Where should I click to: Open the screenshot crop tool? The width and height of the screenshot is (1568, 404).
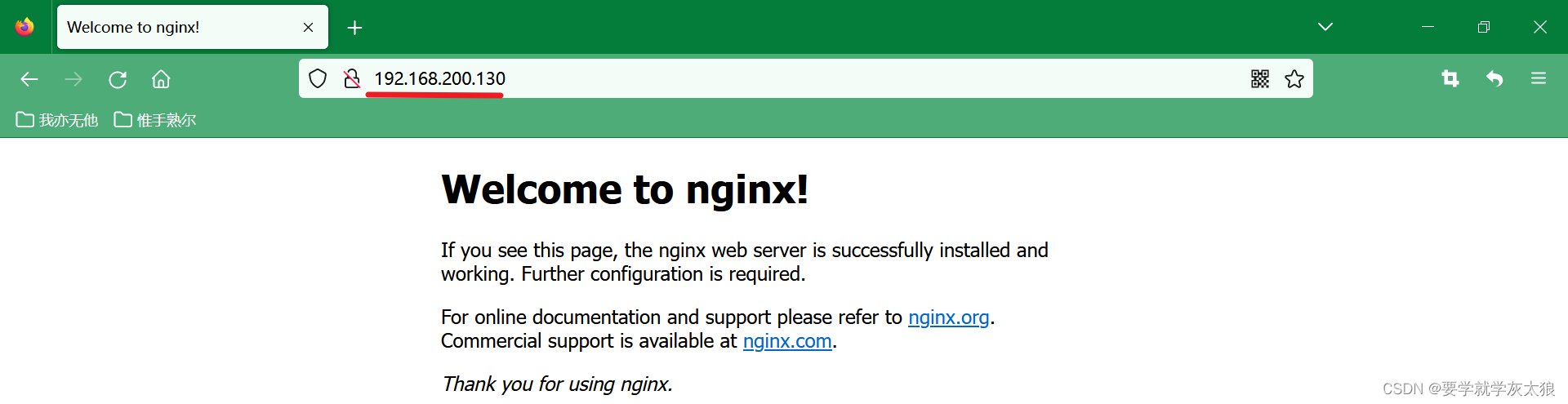pyautogui.click(x=1450, y=78)
